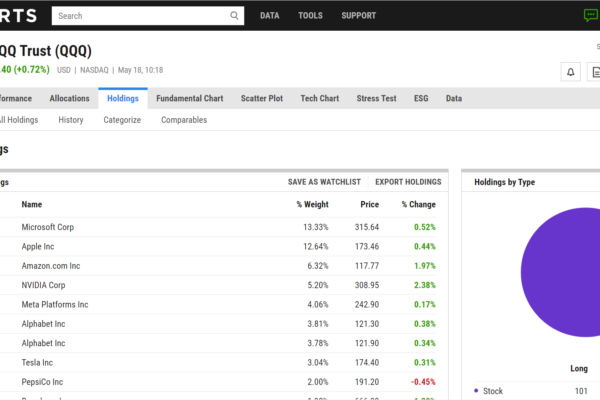Image resolution: width=600 pixels, height=400 pixels.
Task: Open the Apple Inc holding
Action: click(x=38, y=247)
